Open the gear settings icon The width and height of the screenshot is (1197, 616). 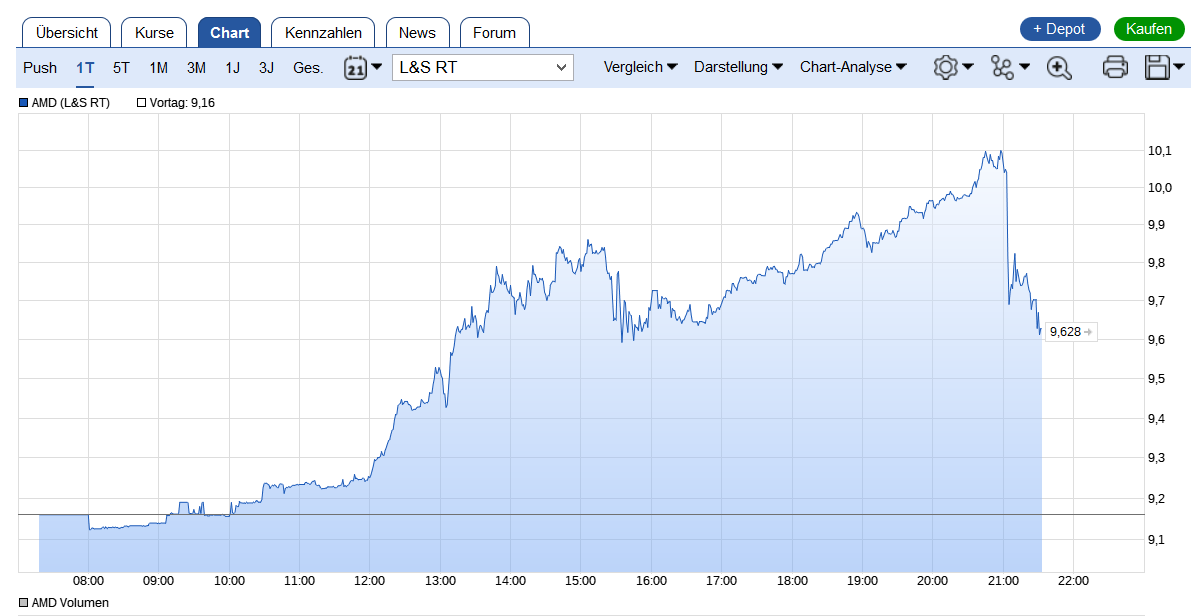[x=945, y=67]
